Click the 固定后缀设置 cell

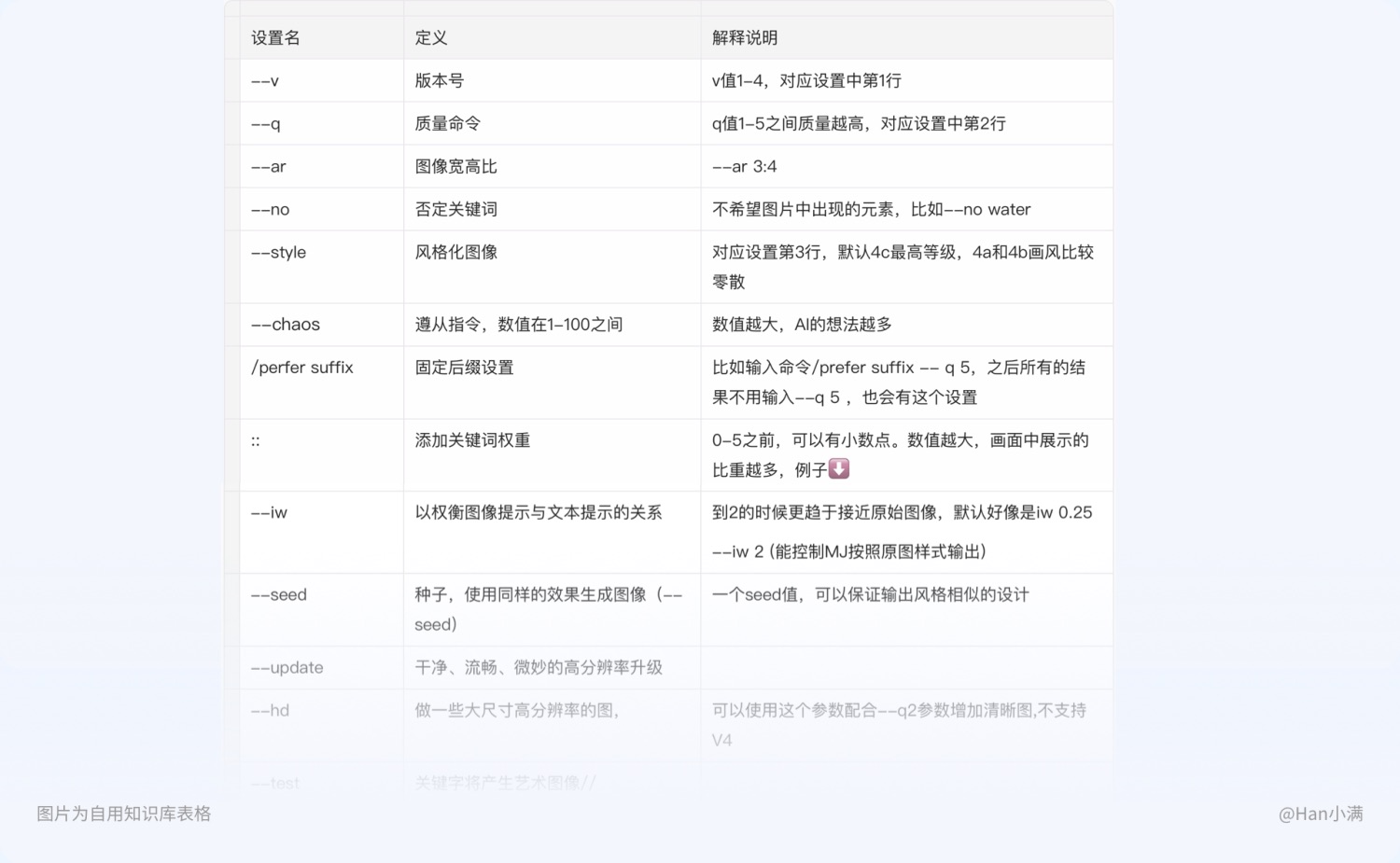553,383
